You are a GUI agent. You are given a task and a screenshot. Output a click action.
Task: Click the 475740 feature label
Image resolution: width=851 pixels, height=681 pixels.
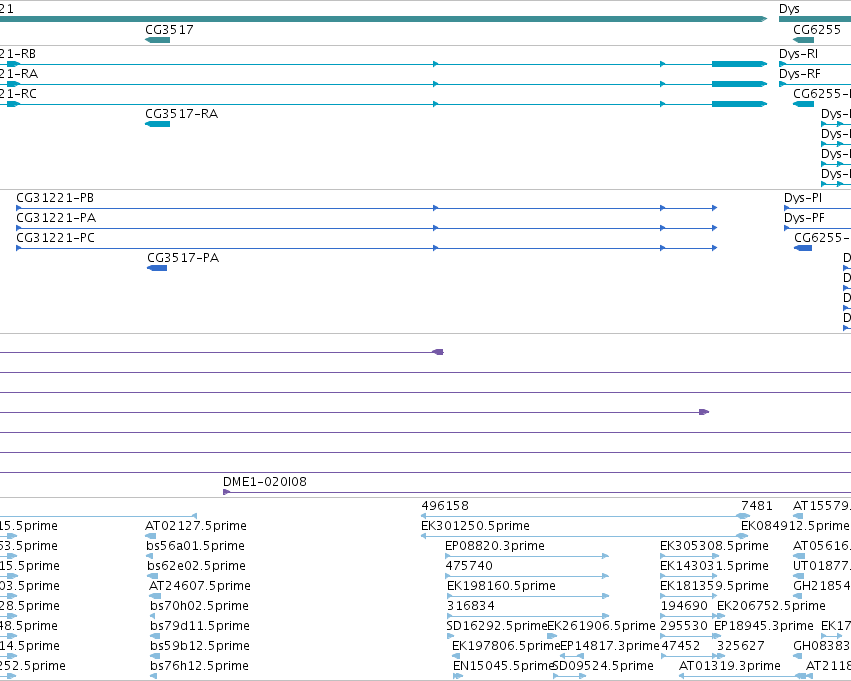[469, 566]
